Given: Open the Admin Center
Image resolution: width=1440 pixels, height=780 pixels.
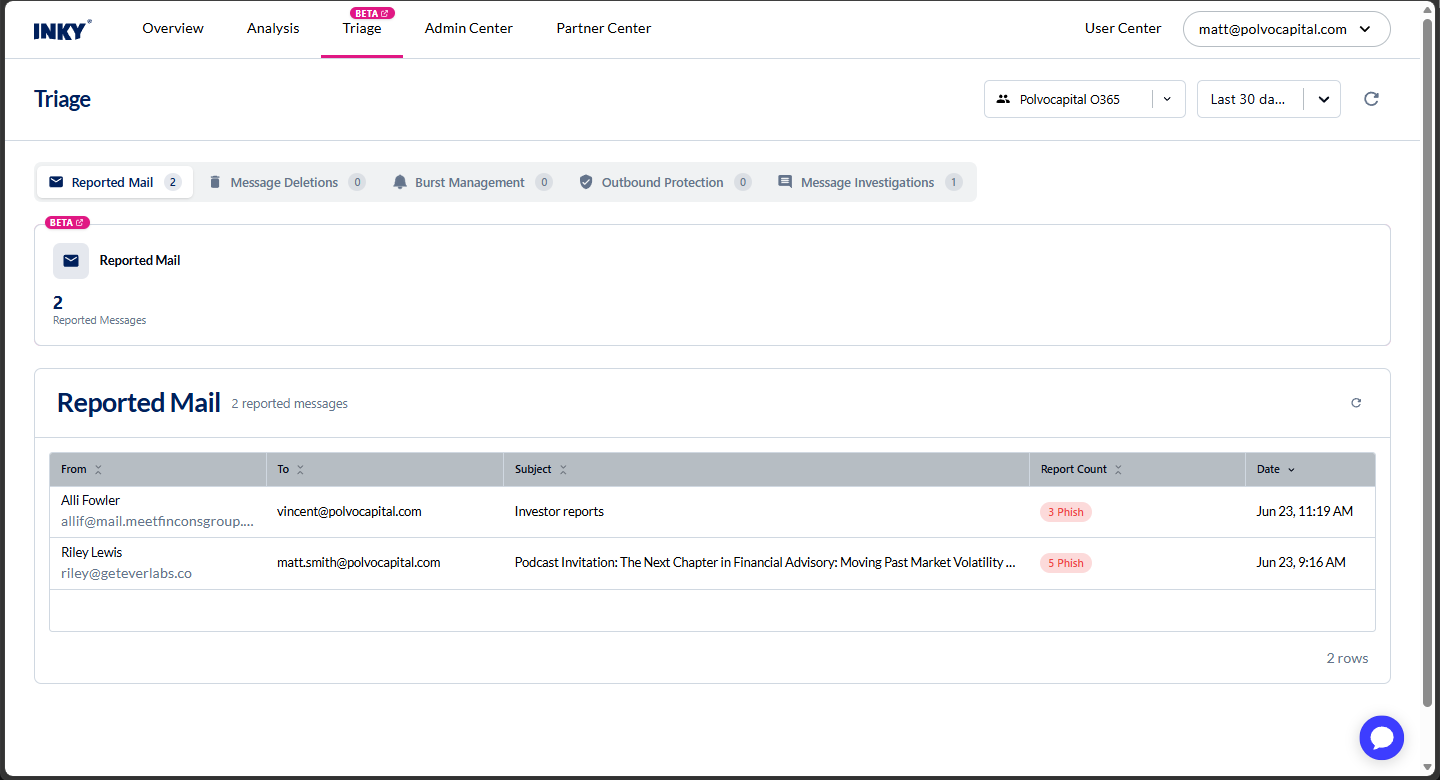Looking at the screenshot, I should [469, 29].
